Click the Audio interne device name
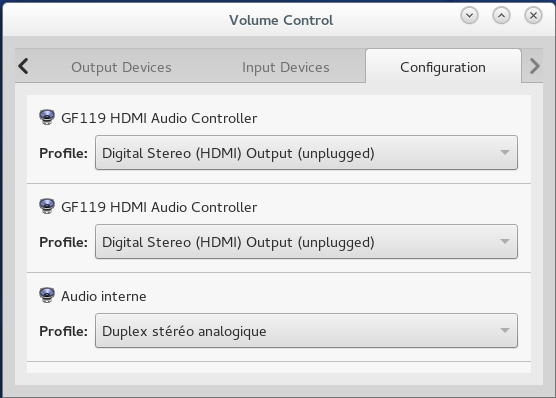Viewport: 556px width, 398px height. [x=104, y=296]
